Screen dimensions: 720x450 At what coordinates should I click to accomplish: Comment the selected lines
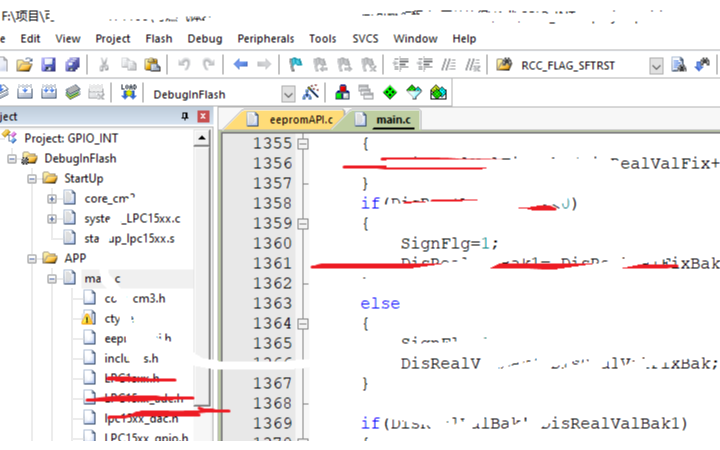point(448,65)
